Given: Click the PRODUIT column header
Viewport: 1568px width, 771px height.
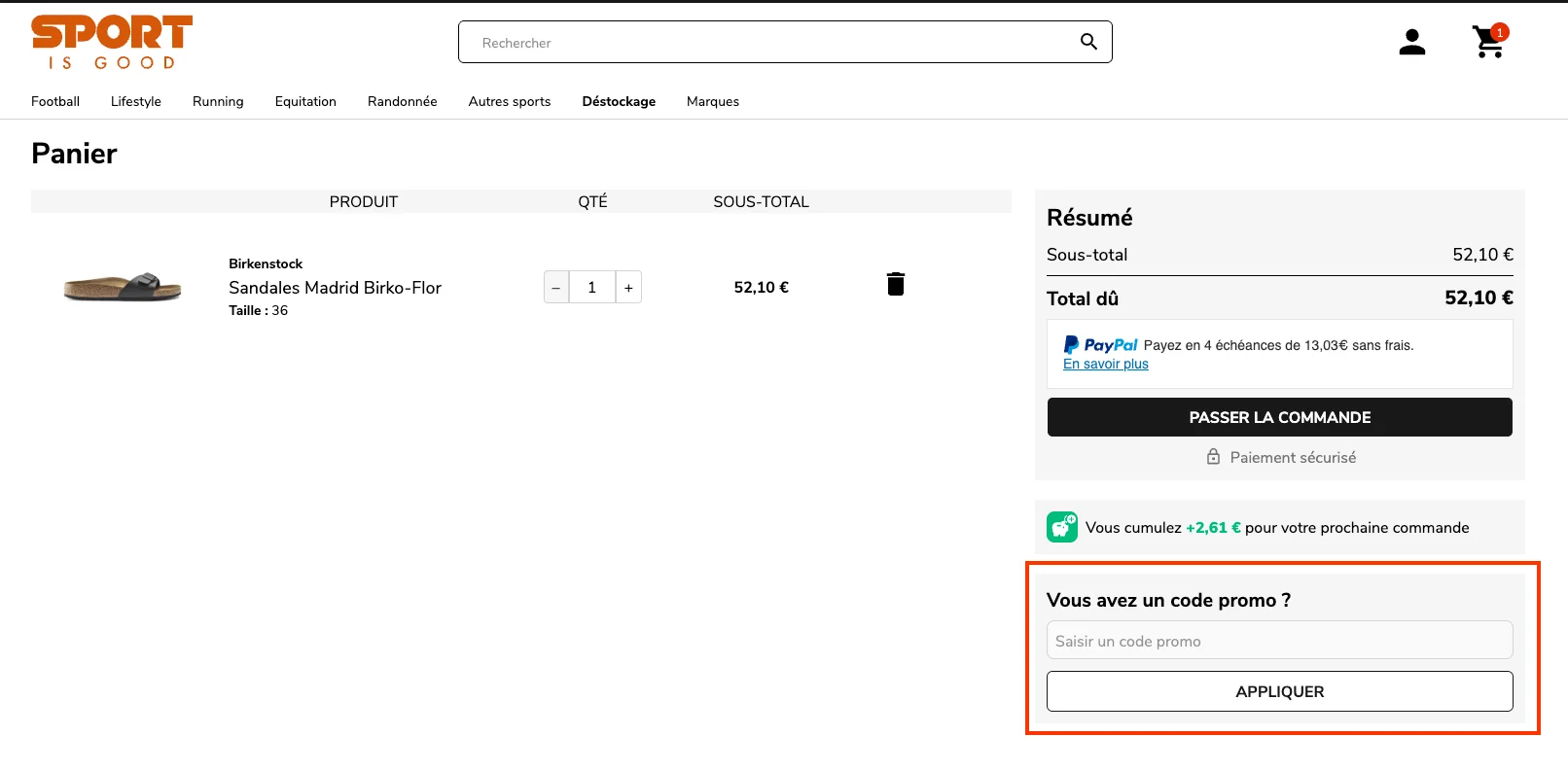Looking at the screenshot, I should click(364, 201).
